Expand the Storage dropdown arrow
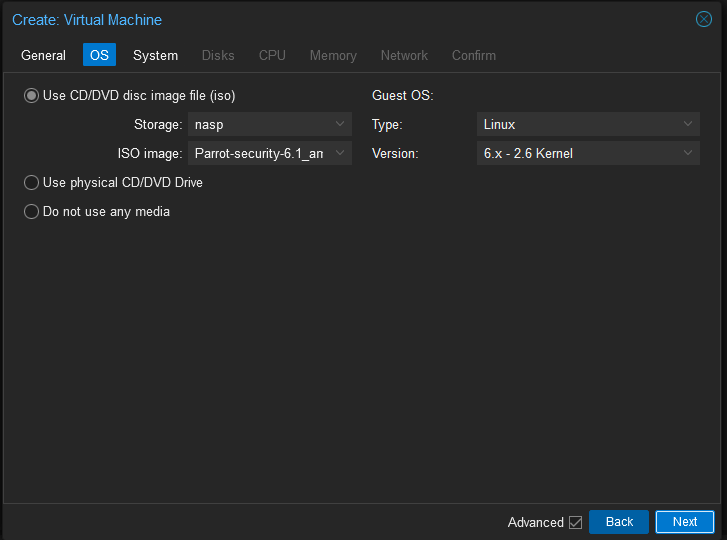 pos(340,124)
